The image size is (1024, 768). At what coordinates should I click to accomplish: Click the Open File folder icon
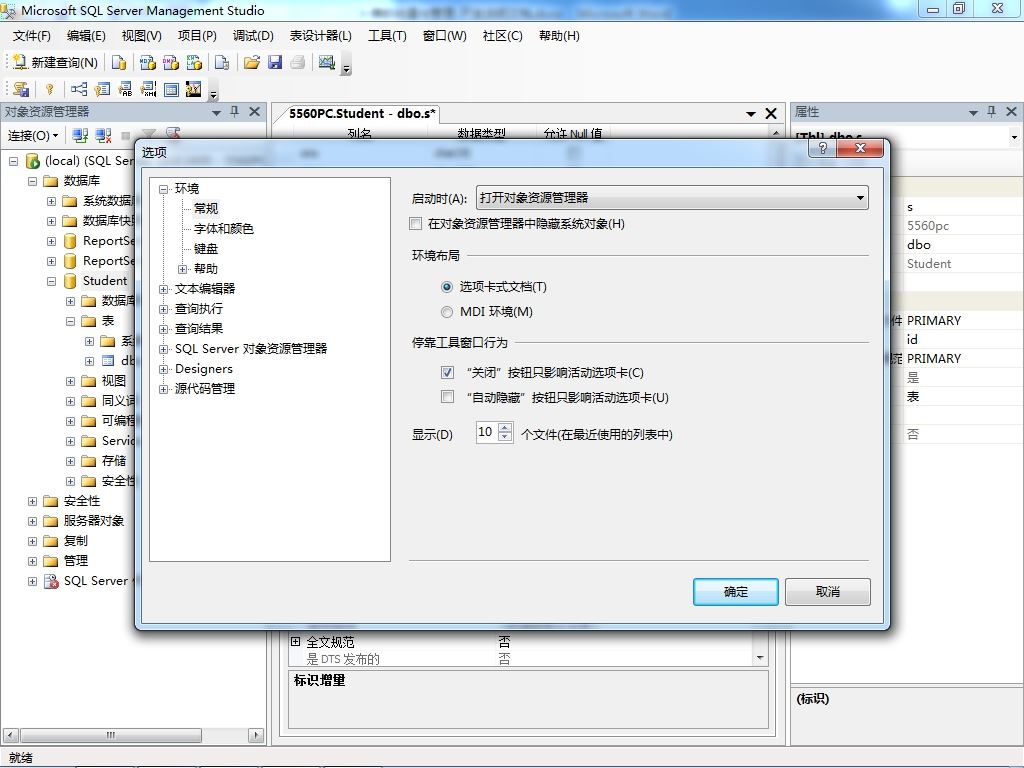coord(251,63)
